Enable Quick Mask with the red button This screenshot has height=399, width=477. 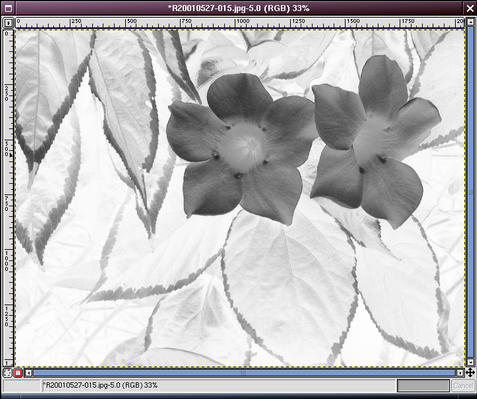18,373
